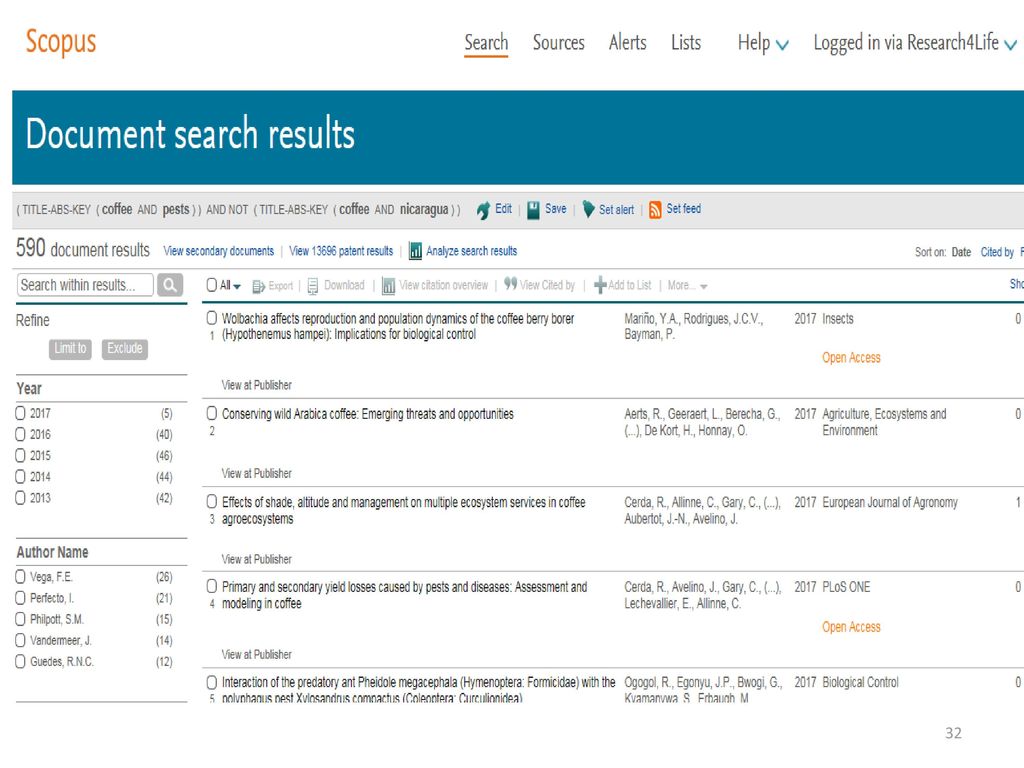This screenshot has height=768, width=1024.
Task: Check the 2013 year filter
Action: click(x=20, y=498)
